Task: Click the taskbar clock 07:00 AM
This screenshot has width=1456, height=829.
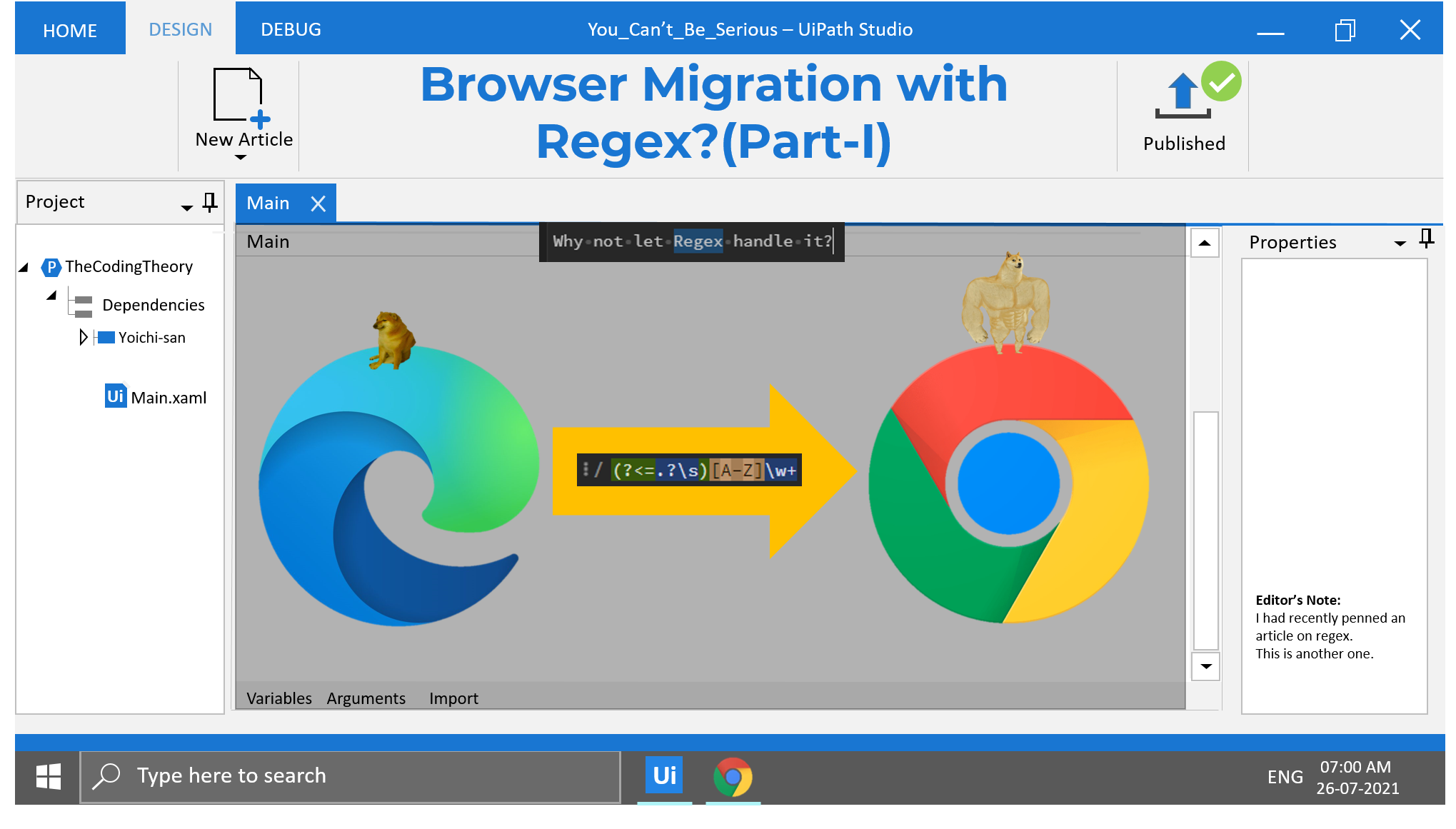Action: pyautogui.click(x=1355, y=768)
